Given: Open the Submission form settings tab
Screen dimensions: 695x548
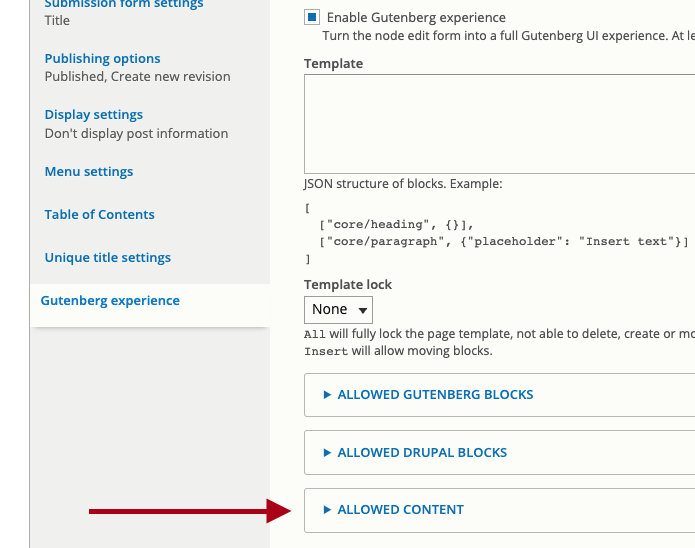Looking at the screenshot, I should (x=124, y=5).
